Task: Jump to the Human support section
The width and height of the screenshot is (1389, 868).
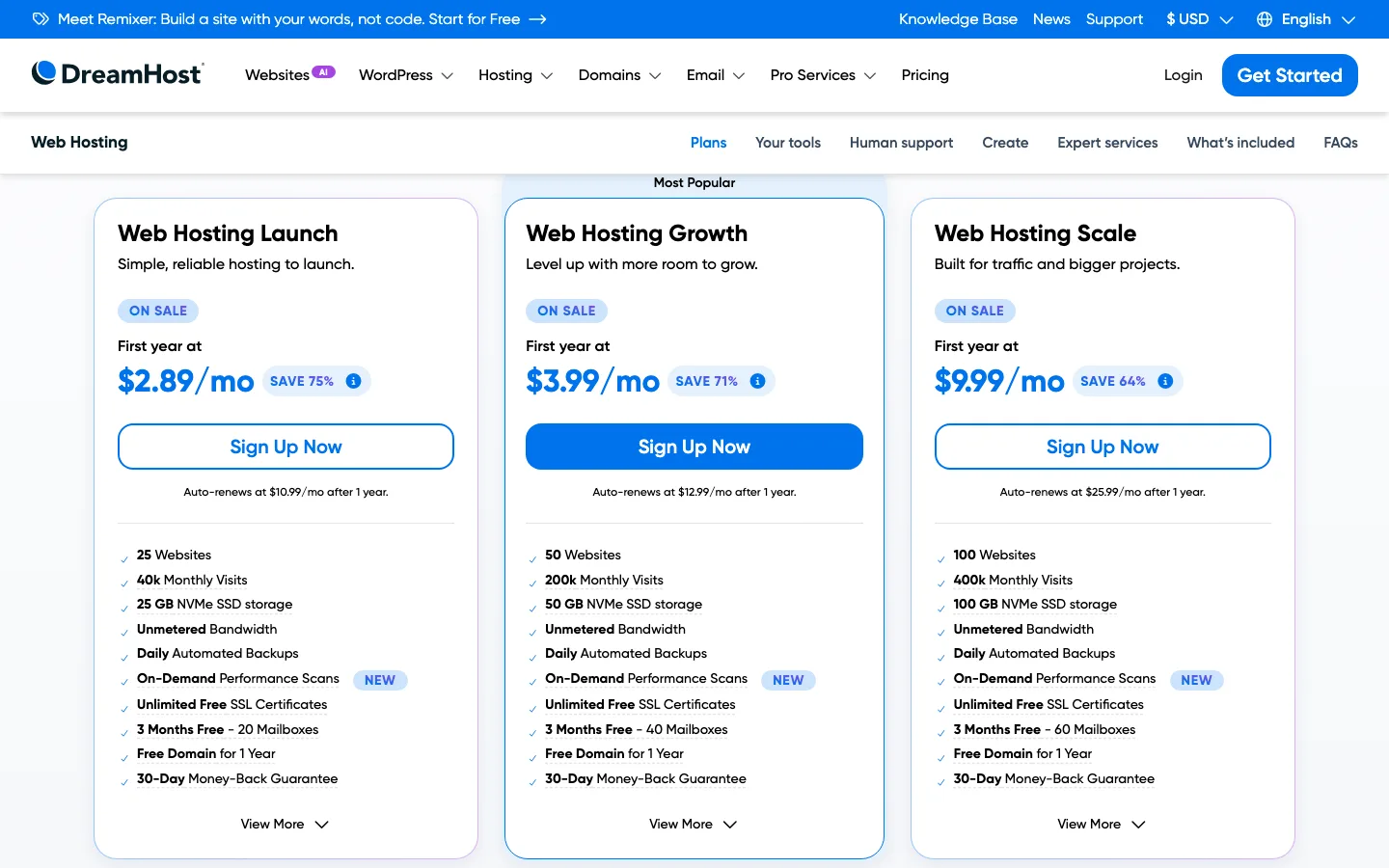Action: point(901,143)
